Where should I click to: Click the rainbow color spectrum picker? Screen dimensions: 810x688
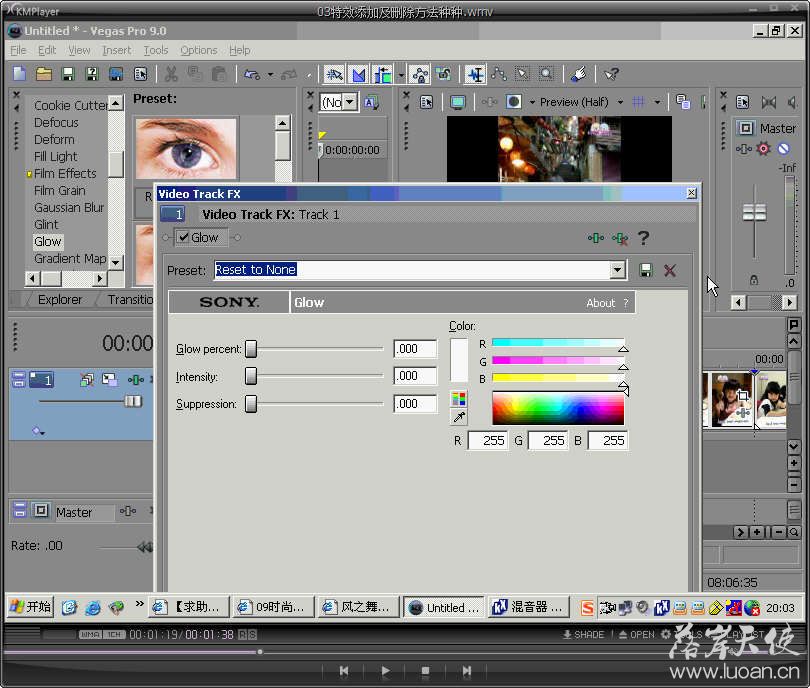coord(558,408)
